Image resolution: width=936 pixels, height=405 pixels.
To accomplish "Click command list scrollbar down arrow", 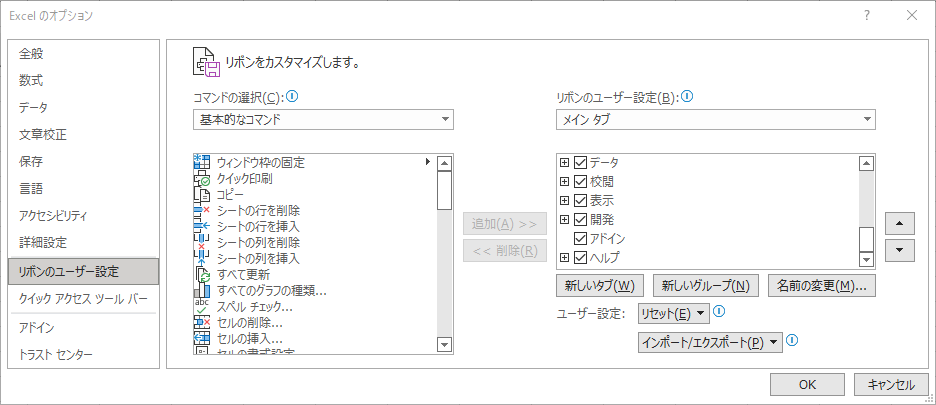I will (445, 345).
